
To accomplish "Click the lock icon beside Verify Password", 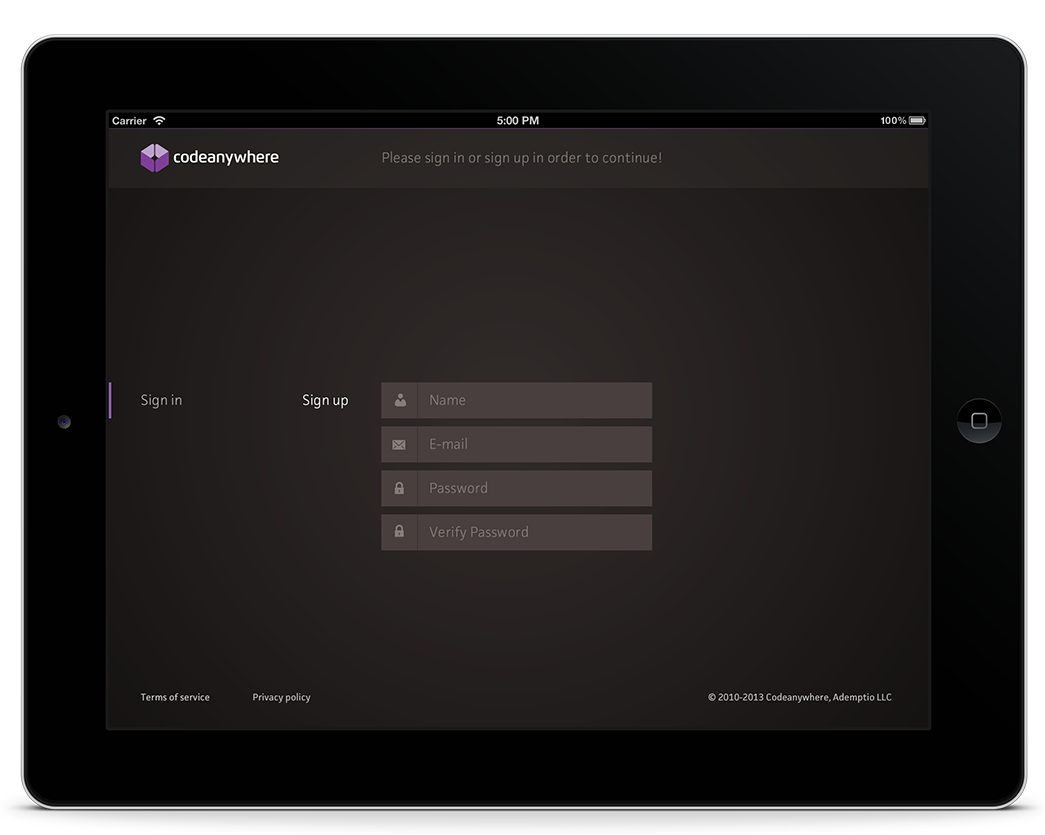I will point(399,532).
